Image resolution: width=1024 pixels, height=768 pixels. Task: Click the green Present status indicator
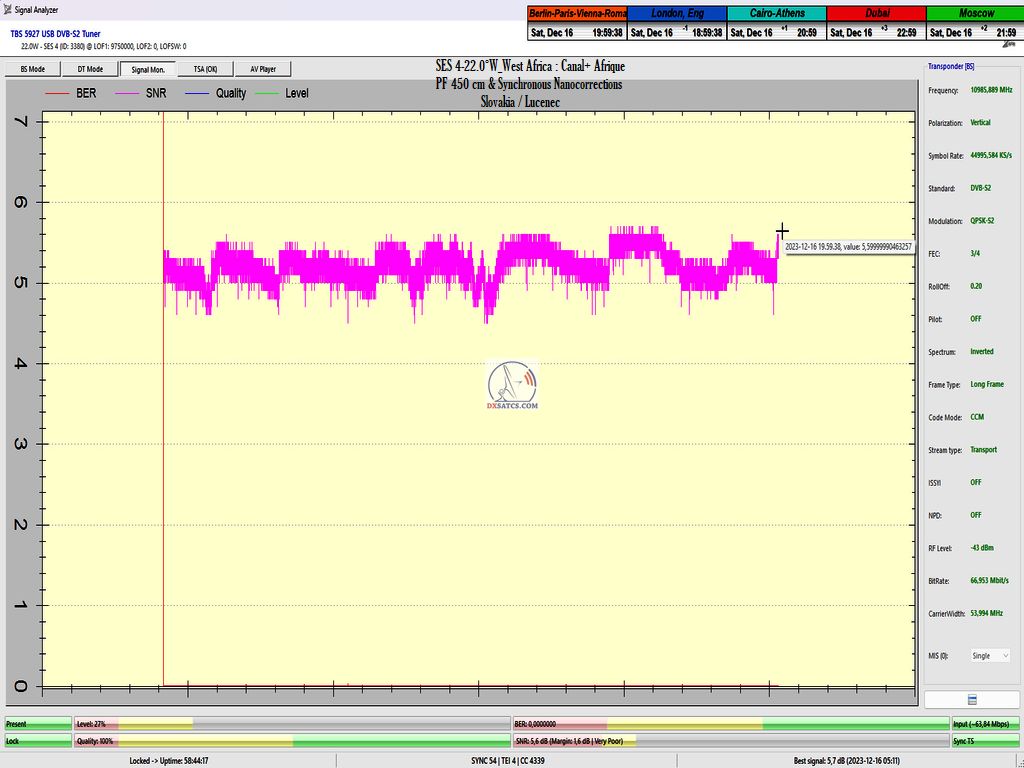37,723
